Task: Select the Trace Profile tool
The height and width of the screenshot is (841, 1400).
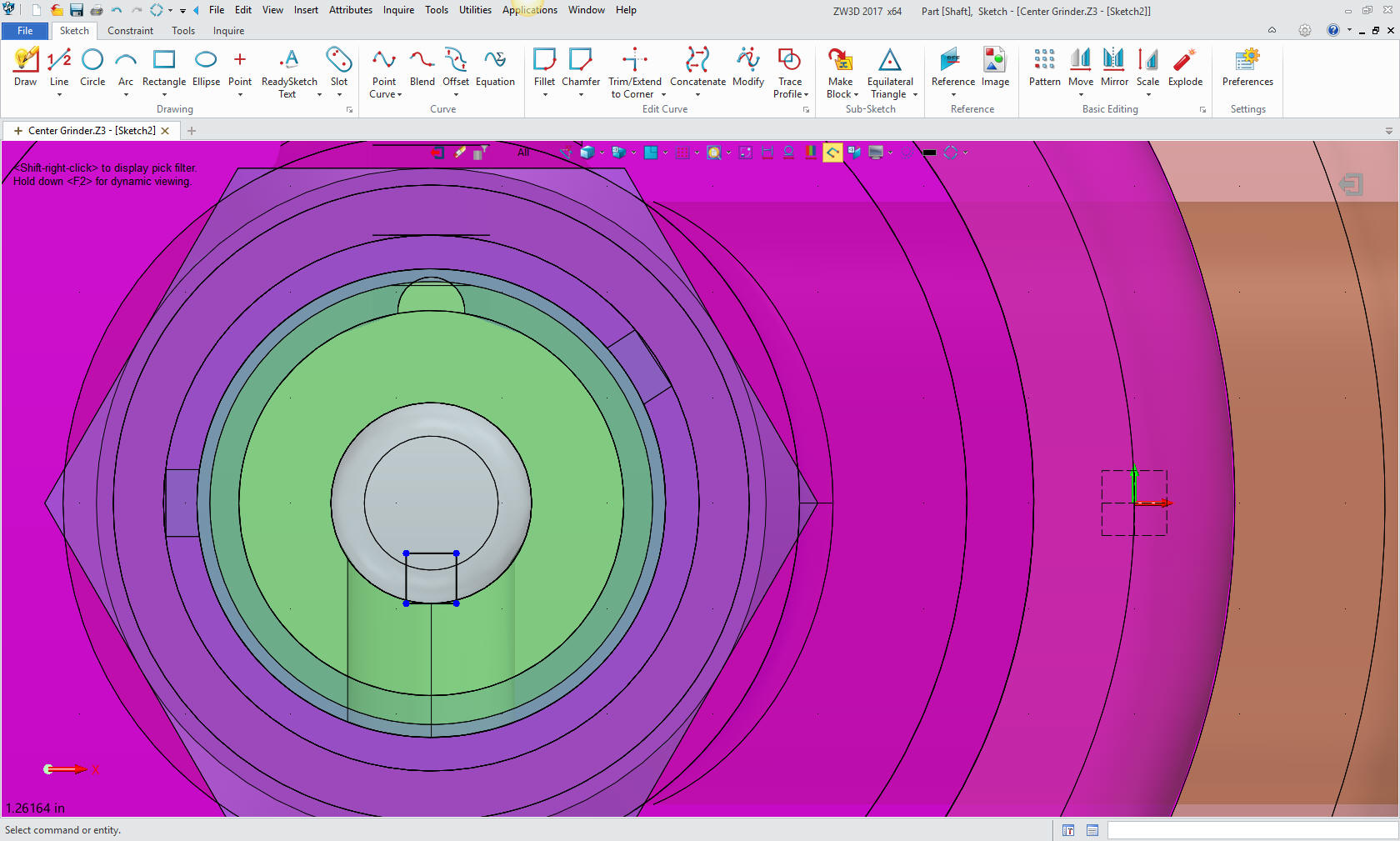Action: 790,73
